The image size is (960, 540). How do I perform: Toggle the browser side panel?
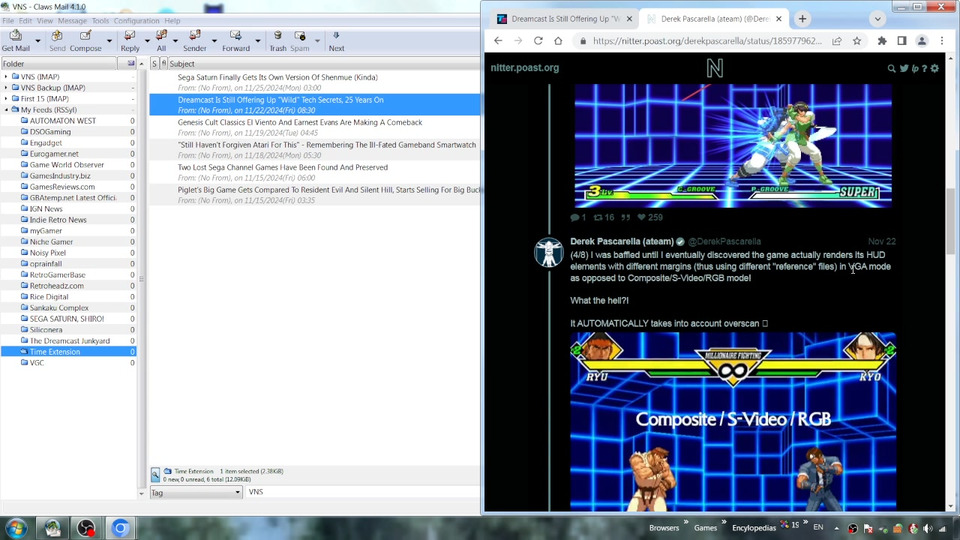902,41
